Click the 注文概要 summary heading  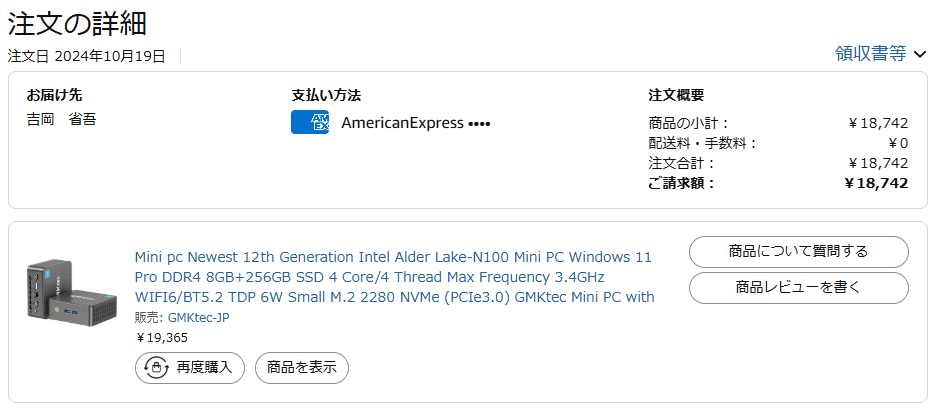[676, 95]
